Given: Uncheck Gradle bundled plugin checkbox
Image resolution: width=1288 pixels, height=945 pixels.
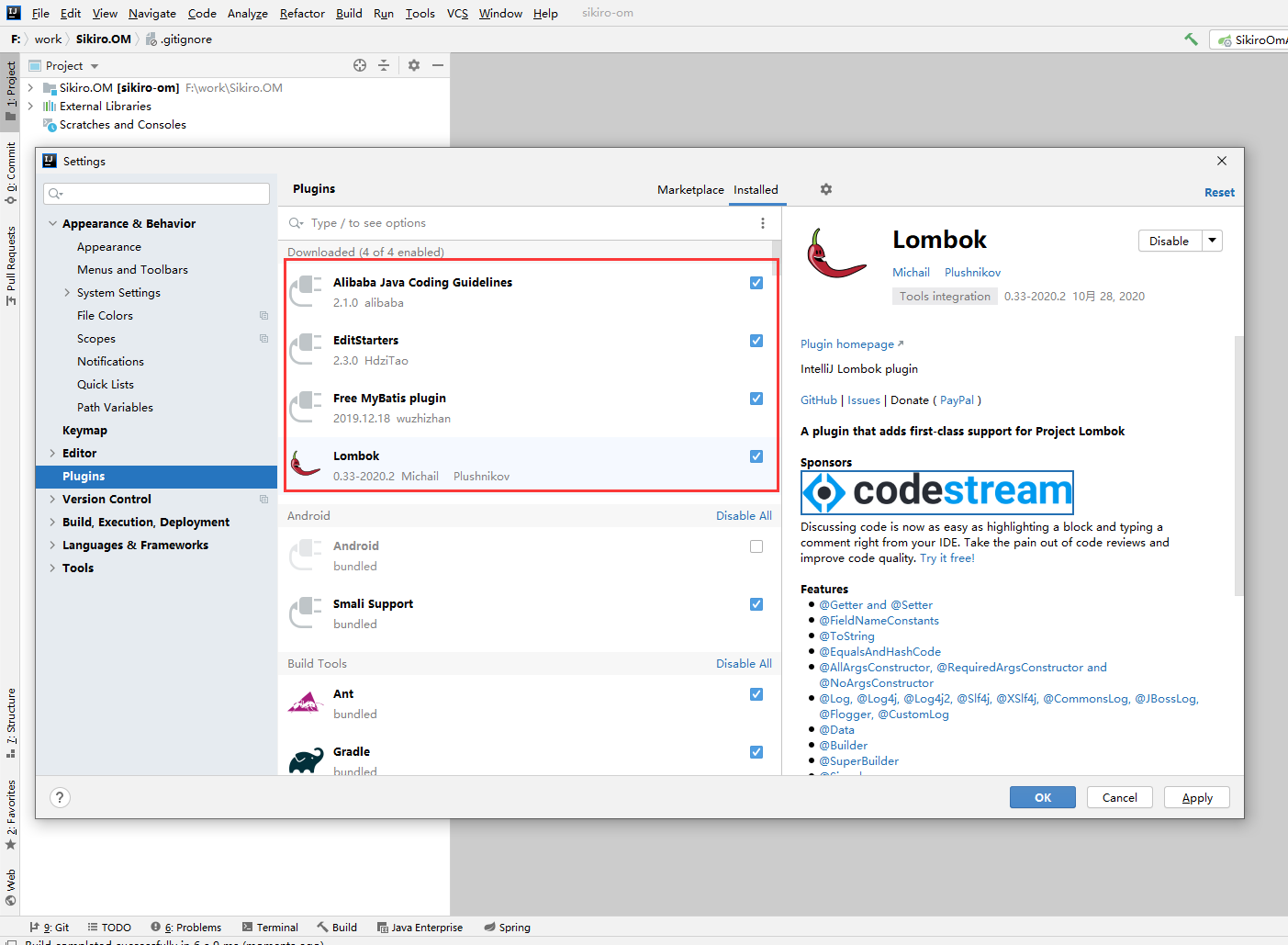Looking at the screenshot, I should click(756, 752).
